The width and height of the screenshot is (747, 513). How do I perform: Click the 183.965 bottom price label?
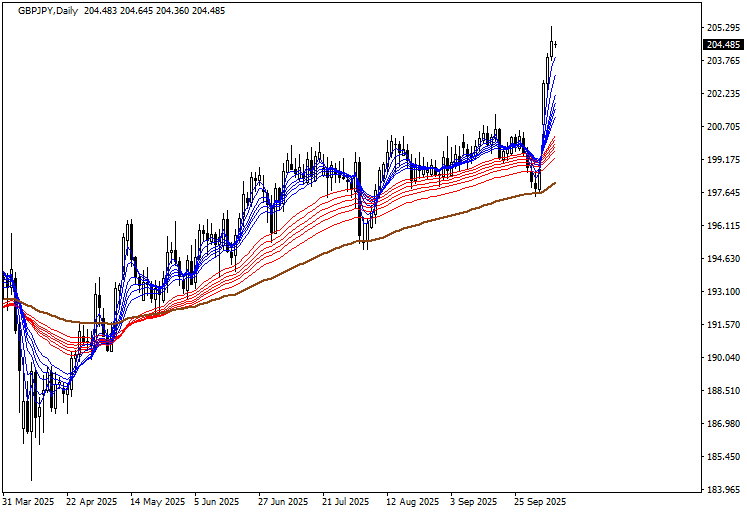[723, 490]
